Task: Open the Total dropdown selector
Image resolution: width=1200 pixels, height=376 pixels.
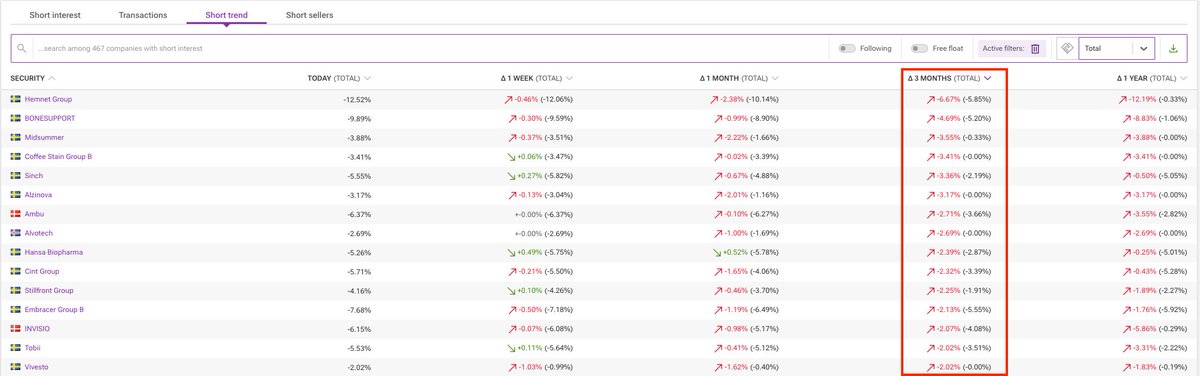Action: coord(1116,48)
